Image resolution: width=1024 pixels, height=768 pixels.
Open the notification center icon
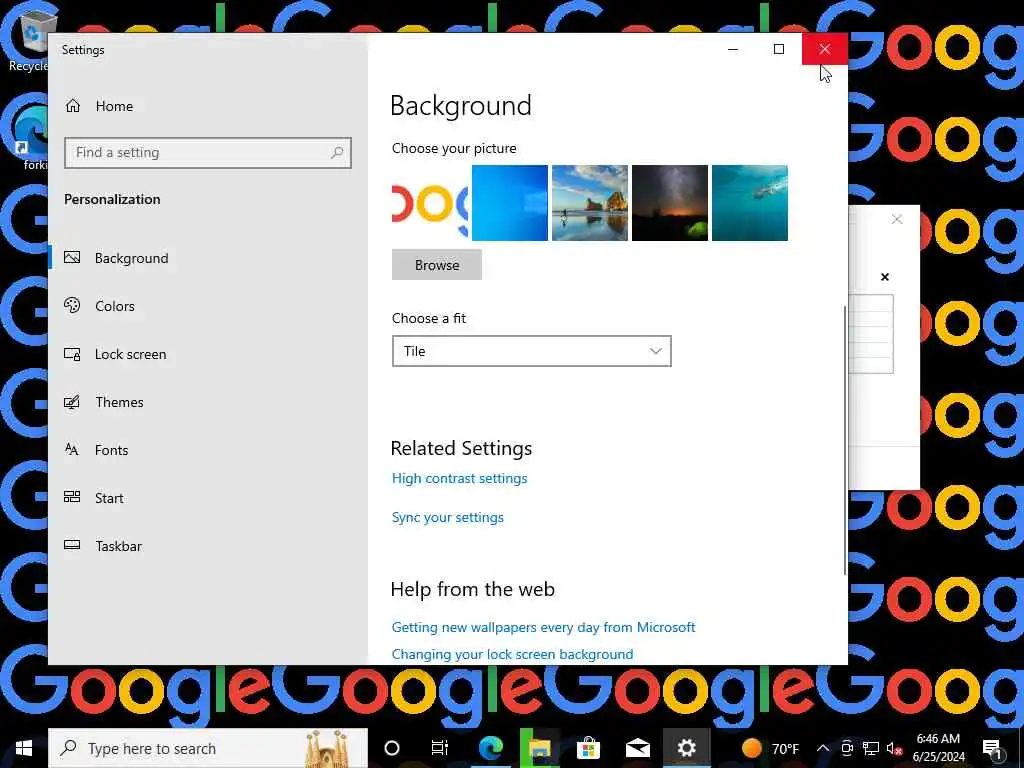click(x=992, y=748)
